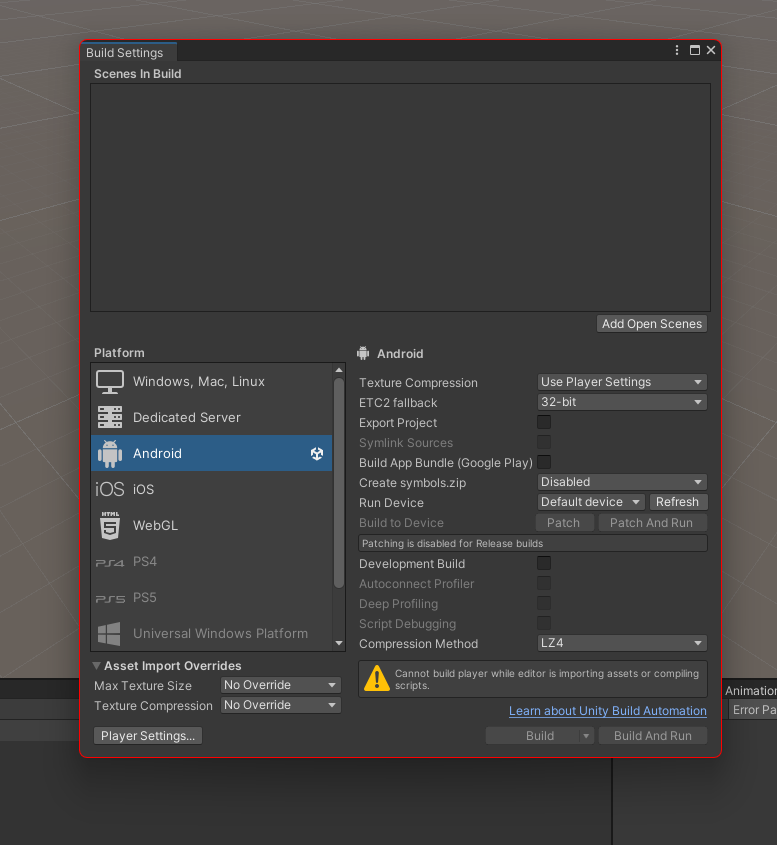Select the Universal Windows Platform logo icon
This screenshot has width=777, height=845.
pos(109,634)
